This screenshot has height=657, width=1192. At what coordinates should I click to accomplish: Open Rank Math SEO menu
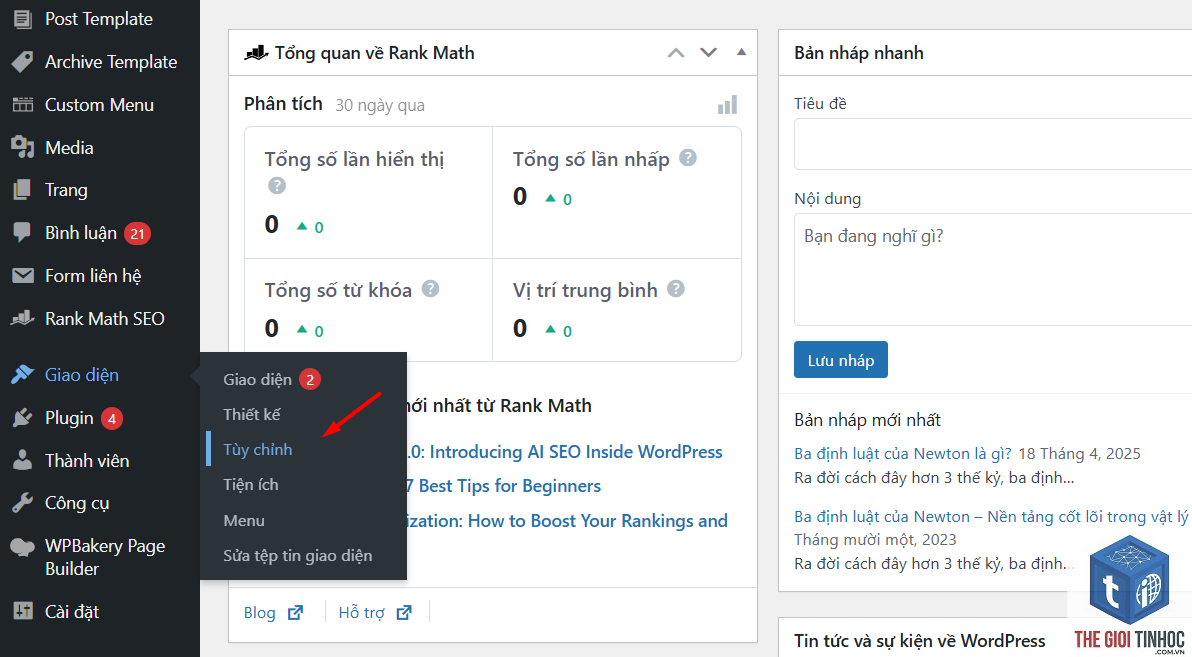[x=105, y=319]
